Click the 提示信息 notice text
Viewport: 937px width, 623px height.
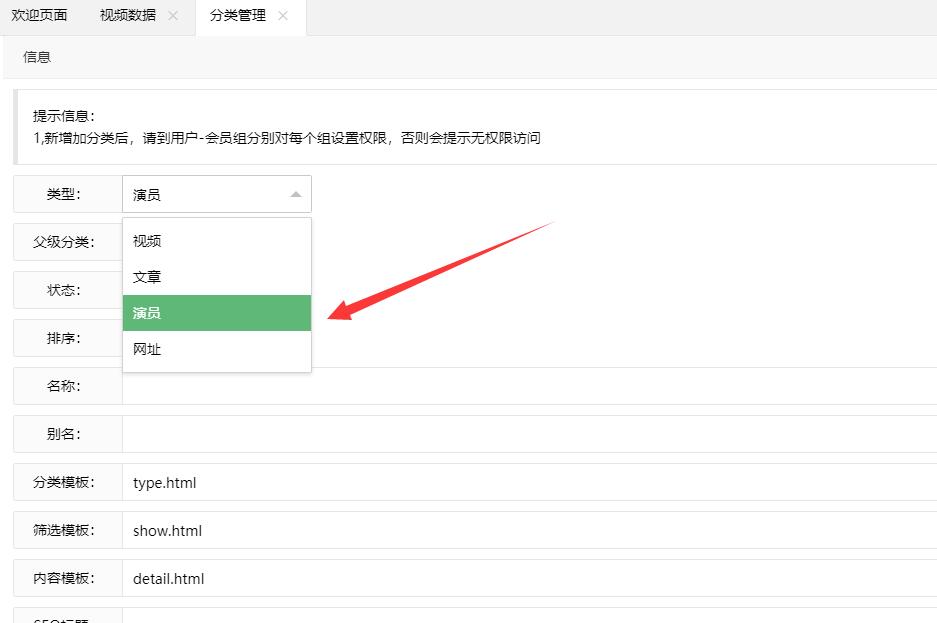pos(287,127)
